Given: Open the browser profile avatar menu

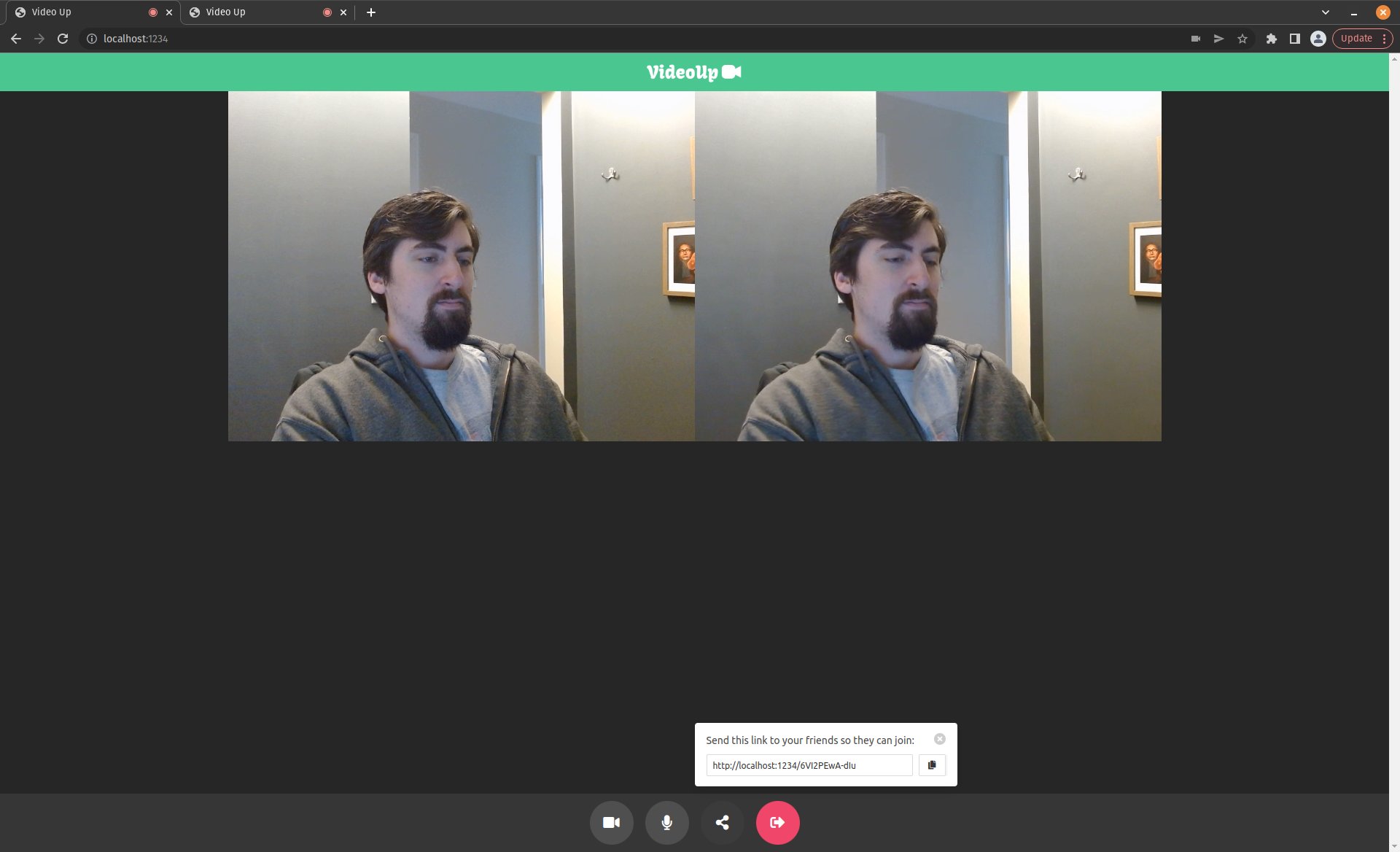Looking at the screenshot, I should pos(1318,39).
